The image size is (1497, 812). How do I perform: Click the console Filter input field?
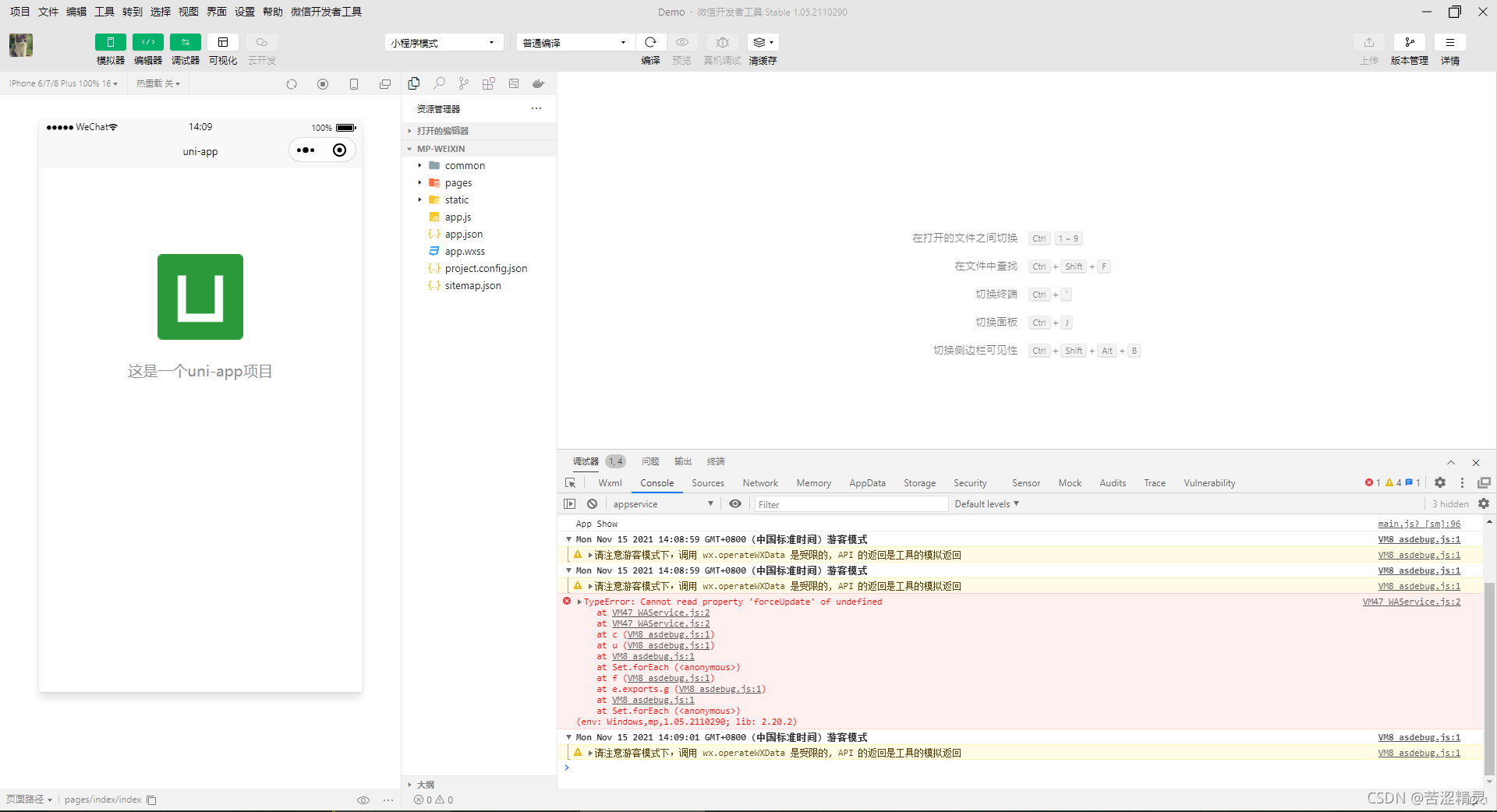point(851,504)
